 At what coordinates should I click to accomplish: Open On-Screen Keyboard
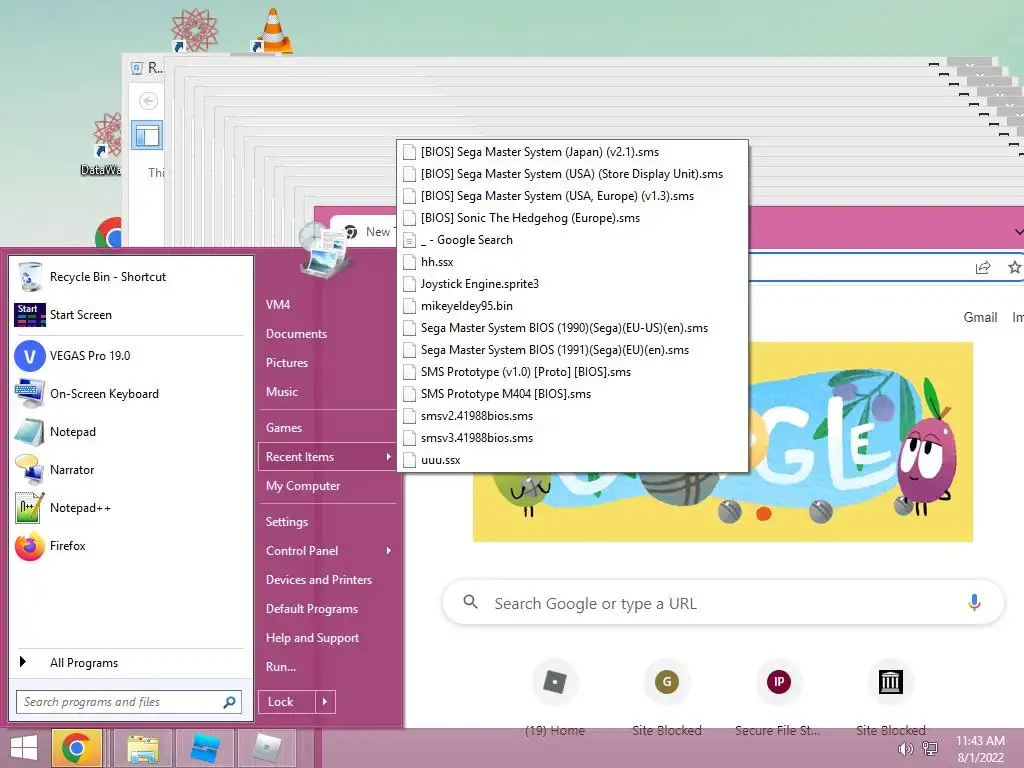(129, 394)
